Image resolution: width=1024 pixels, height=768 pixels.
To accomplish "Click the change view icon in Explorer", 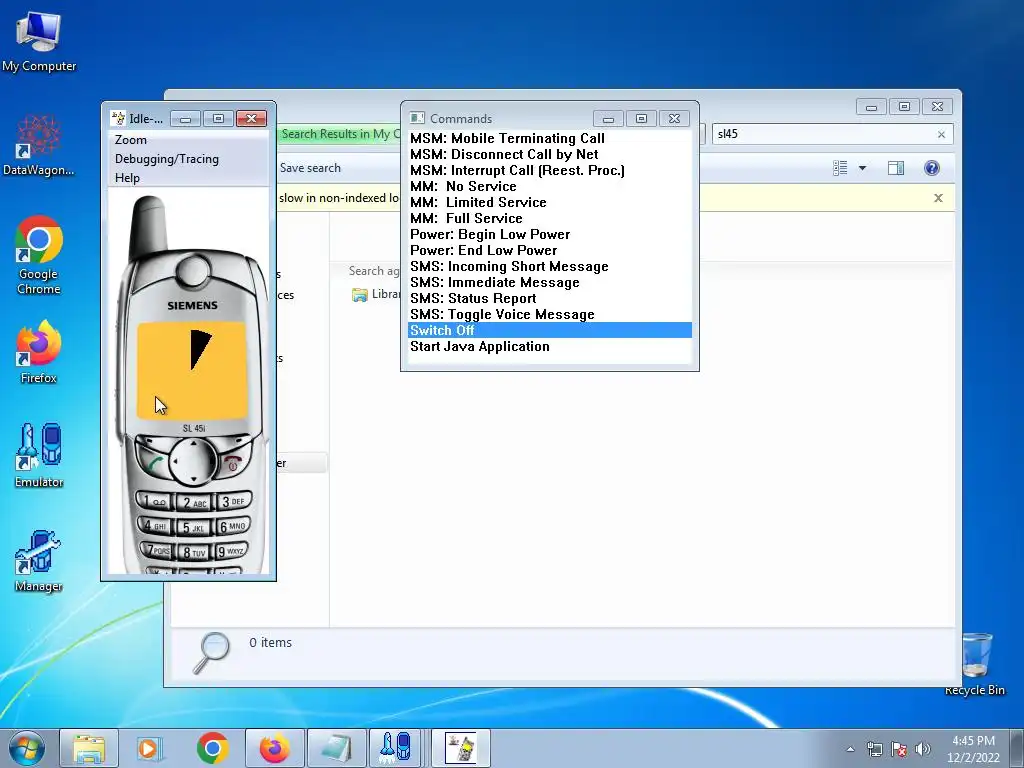I will (x=840, y=168).
